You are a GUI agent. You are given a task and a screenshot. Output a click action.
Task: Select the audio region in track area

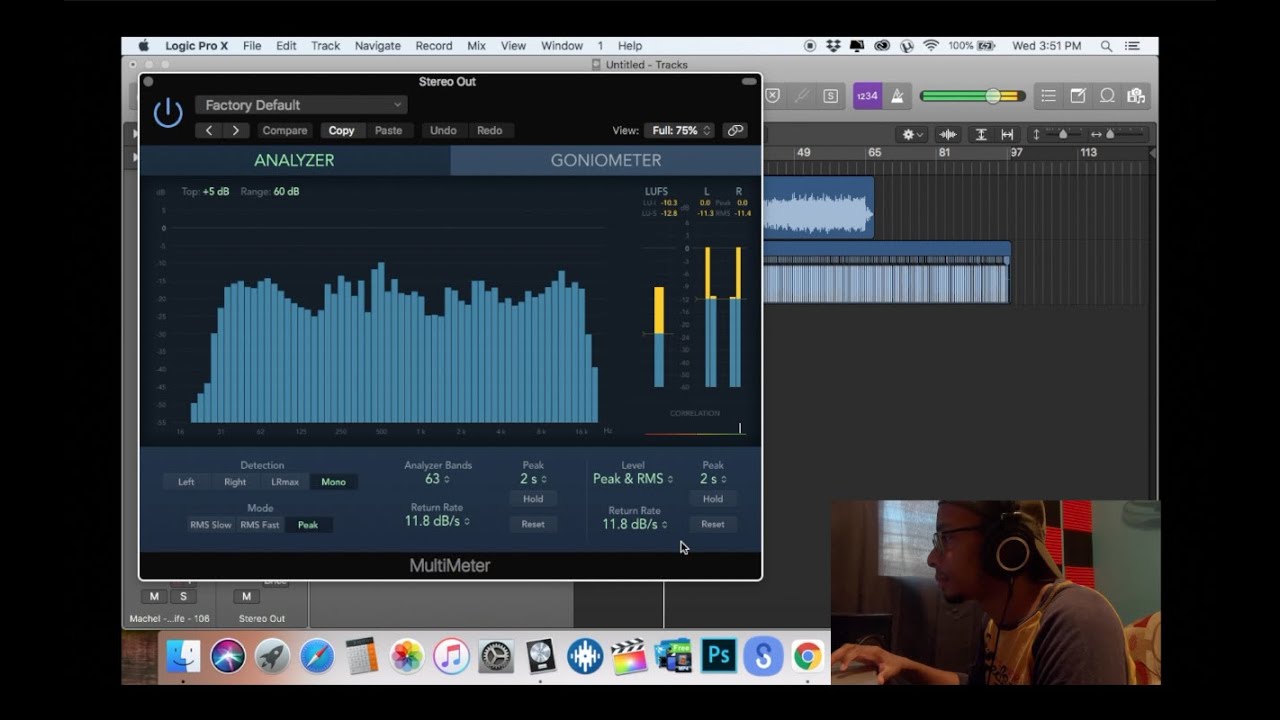point(818,208)
